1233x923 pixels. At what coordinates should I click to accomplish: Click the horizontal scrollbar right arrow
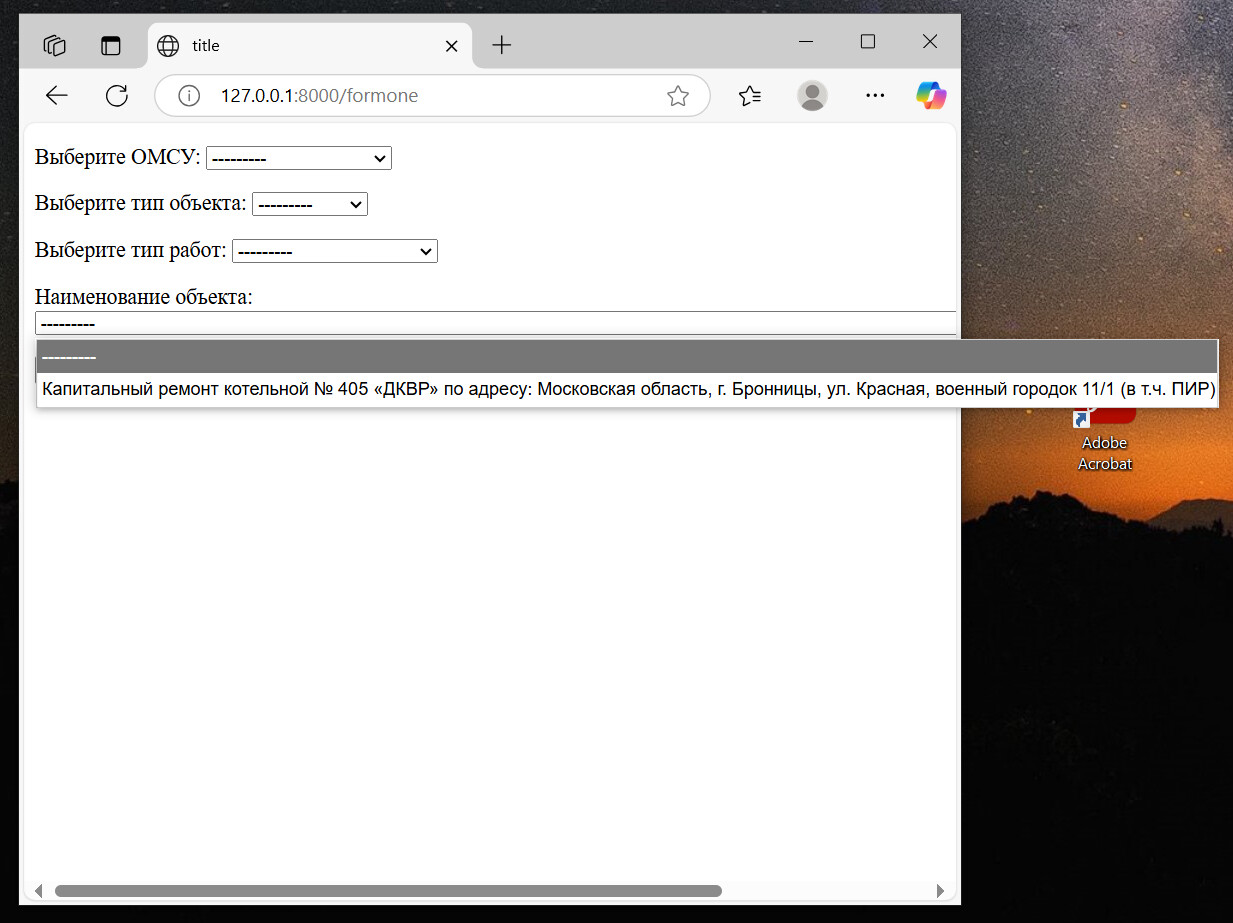coord(940,891)
